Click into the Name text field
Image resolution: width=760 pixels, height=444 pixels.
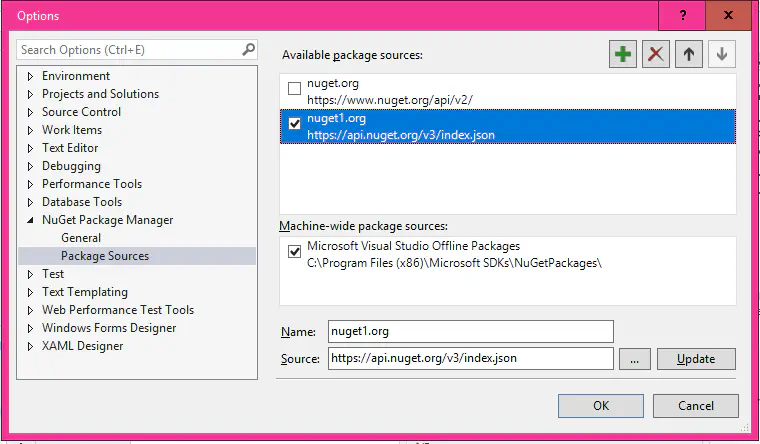pyautogui.click(x=470, y=331)
